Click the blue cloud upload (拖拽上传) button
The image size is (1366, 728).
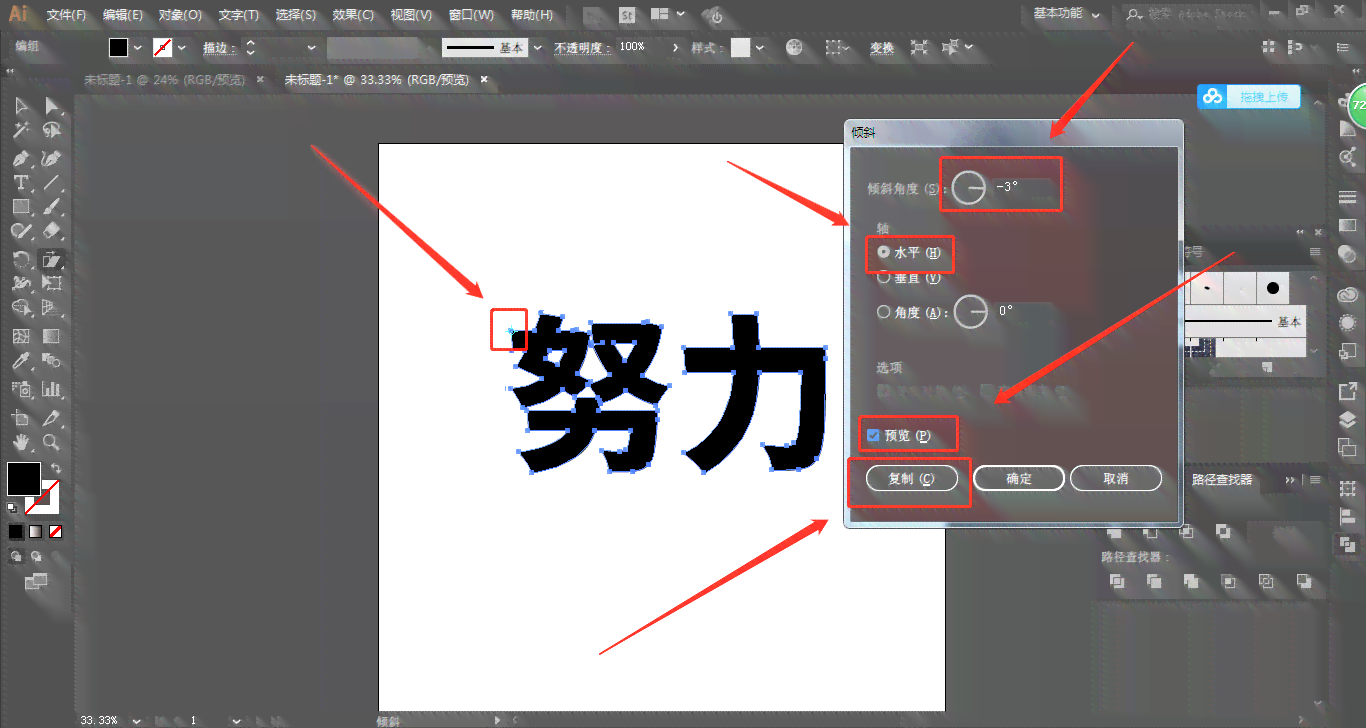(x=1249, y=96)
